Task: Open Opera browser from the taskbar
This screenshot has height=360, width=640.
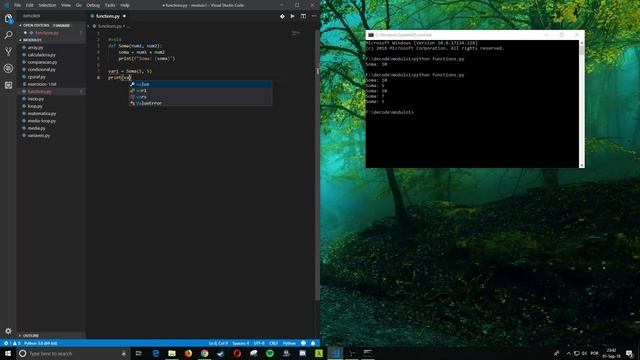Action: [237, 353]
